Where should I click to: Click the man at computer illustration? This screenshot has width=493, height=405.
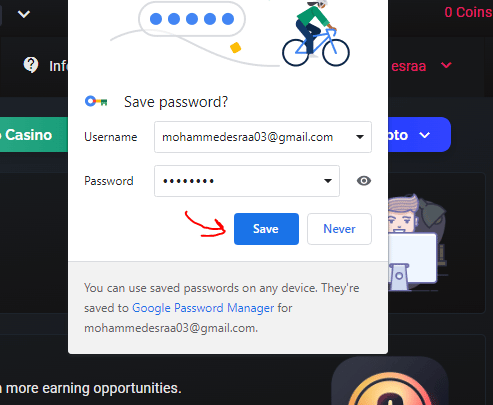(x=413, y=242)
